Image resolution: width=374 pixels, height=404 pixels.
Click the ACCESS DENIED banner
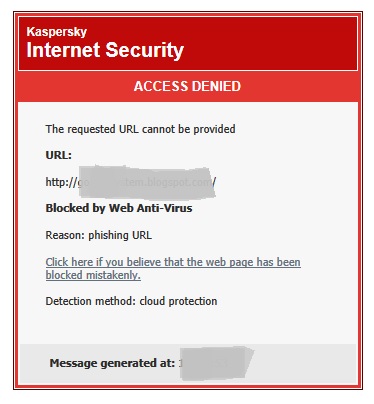(187, 86)
